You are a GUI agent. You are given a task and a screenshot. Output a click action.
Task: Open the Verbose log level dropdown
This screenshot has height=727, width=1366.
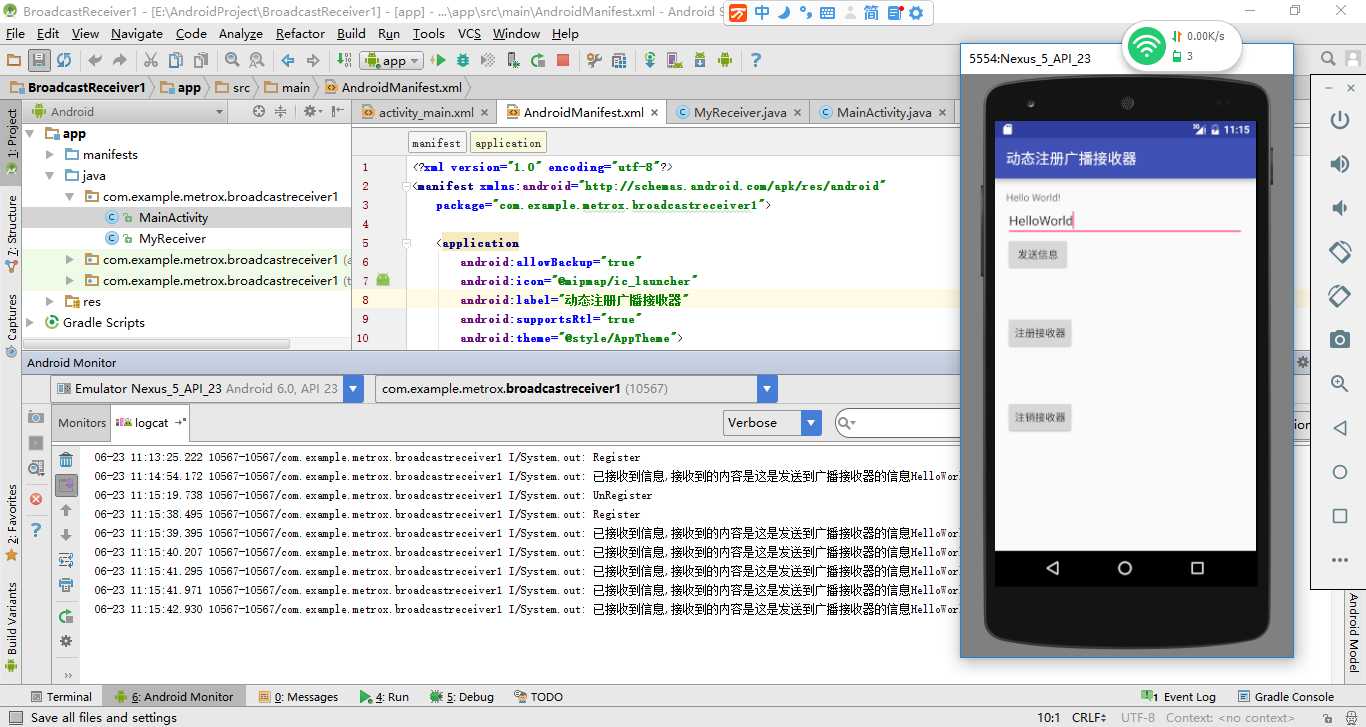(772, 423)
